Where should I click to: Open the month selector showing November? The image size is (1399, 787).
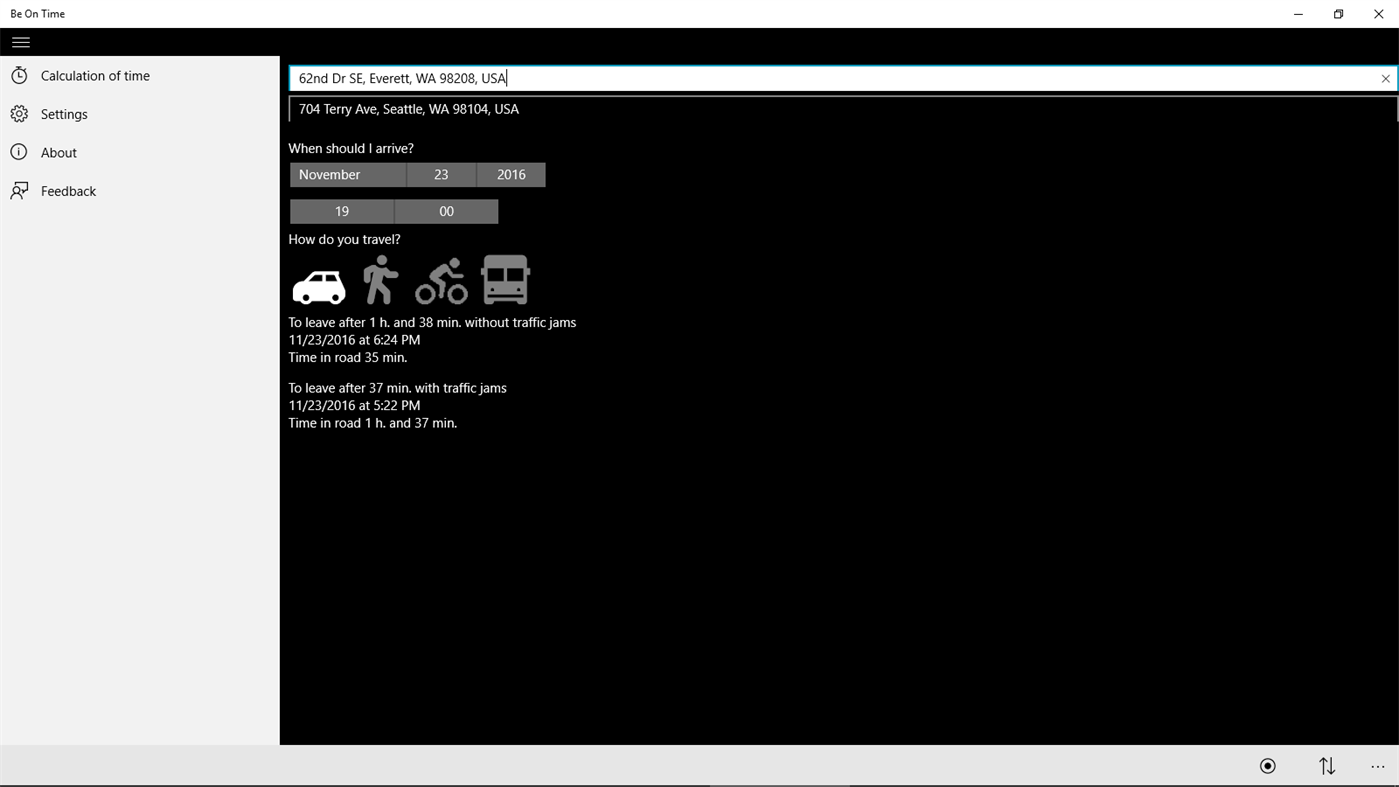(347, 174)
